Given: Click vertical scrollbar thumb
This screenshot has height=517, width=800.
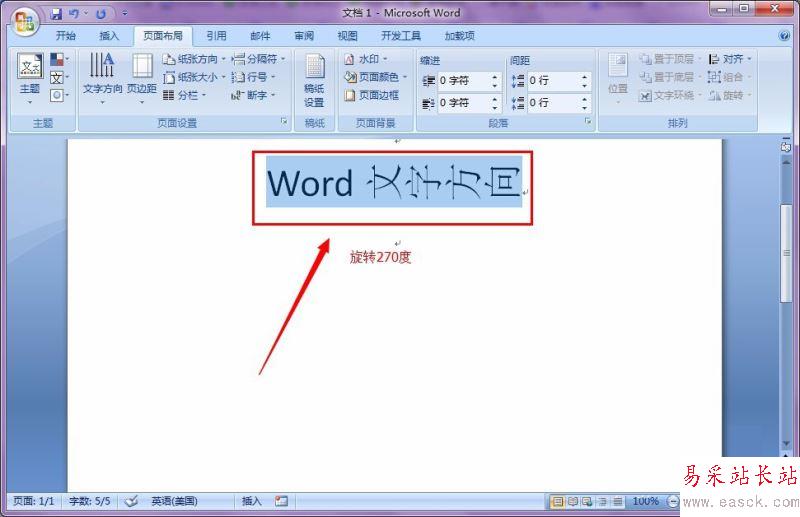Looking at the screenshot, I should [786, 253].
